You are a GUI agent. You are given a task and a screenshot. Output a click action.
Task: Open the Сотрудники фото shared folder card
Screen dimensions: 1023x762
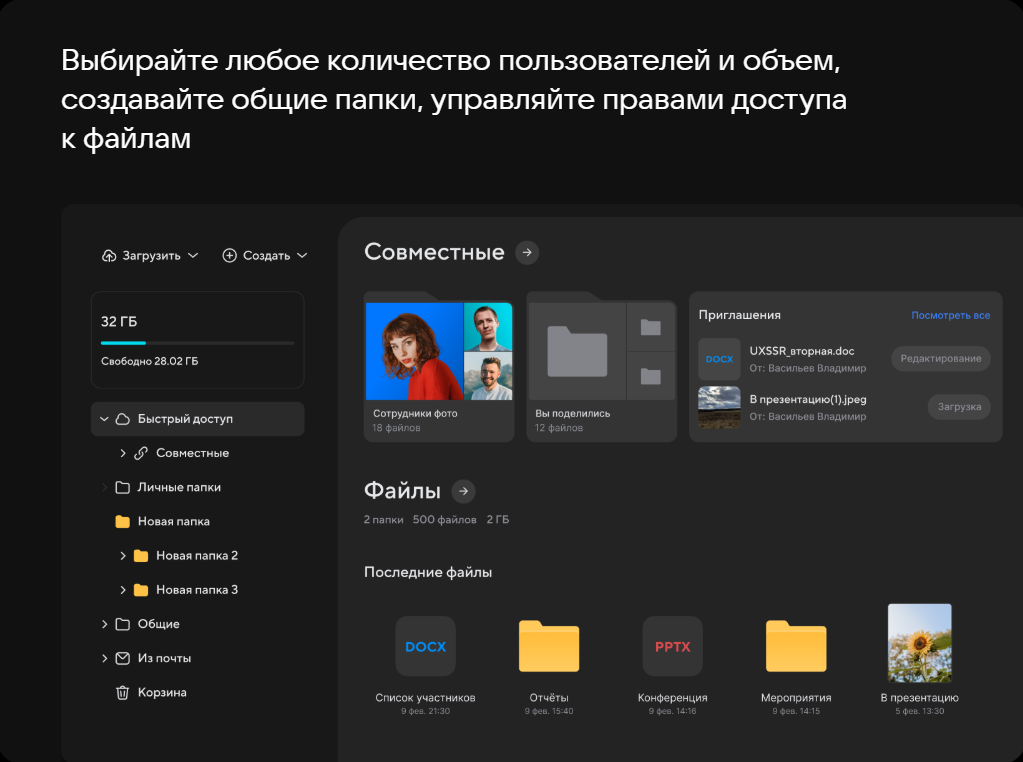tap(439, 367)
